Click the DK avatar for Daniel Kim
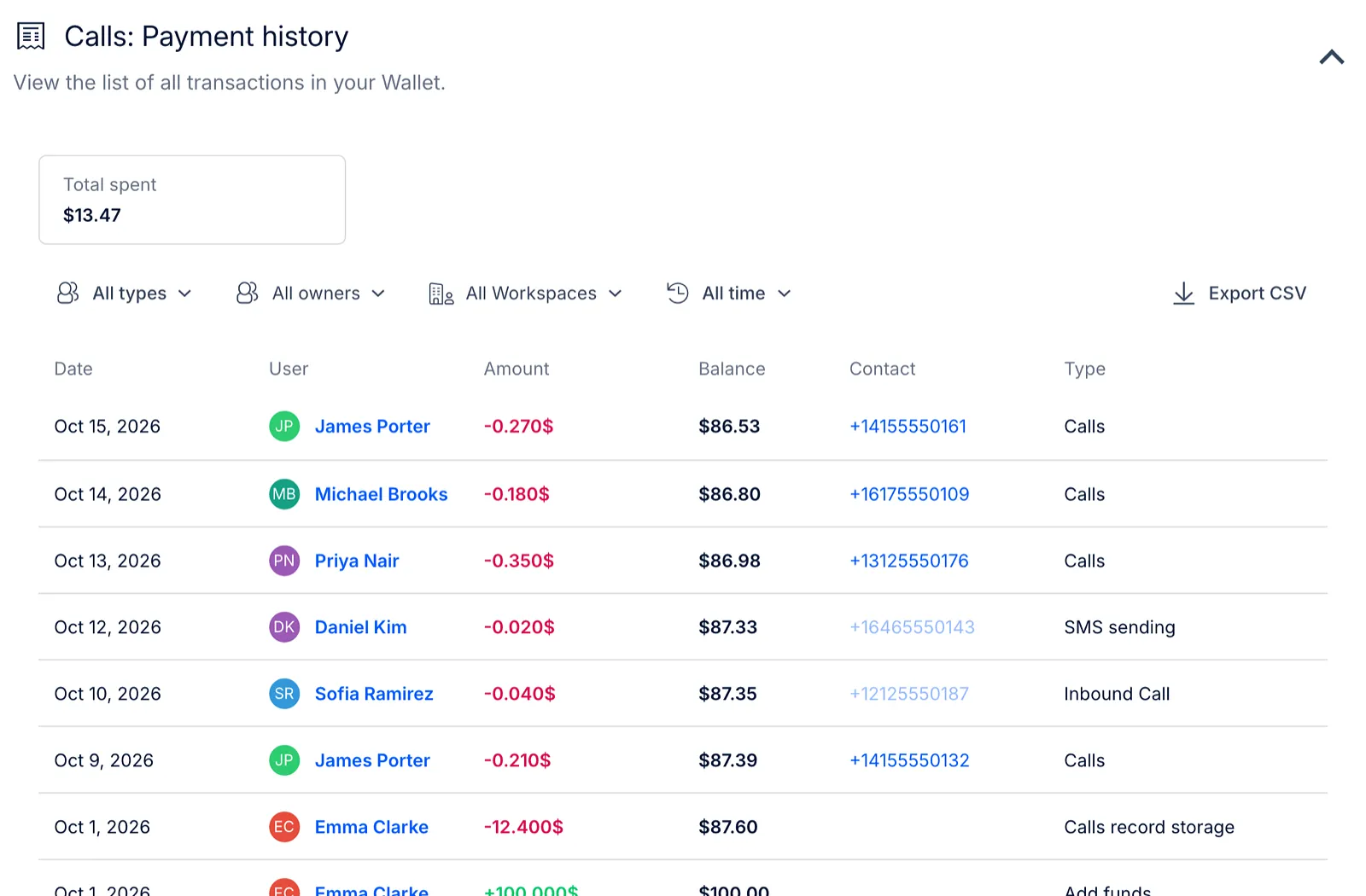This screenshot has height=896, width=1366. click(x=284, y=628)
